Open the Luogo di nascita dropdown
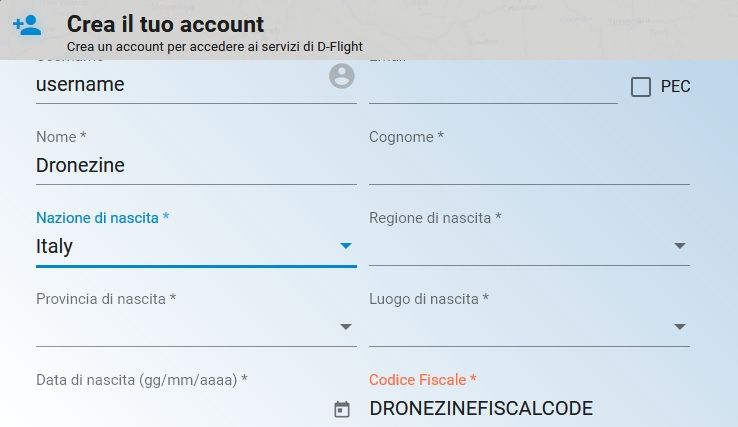 point(679,327)
